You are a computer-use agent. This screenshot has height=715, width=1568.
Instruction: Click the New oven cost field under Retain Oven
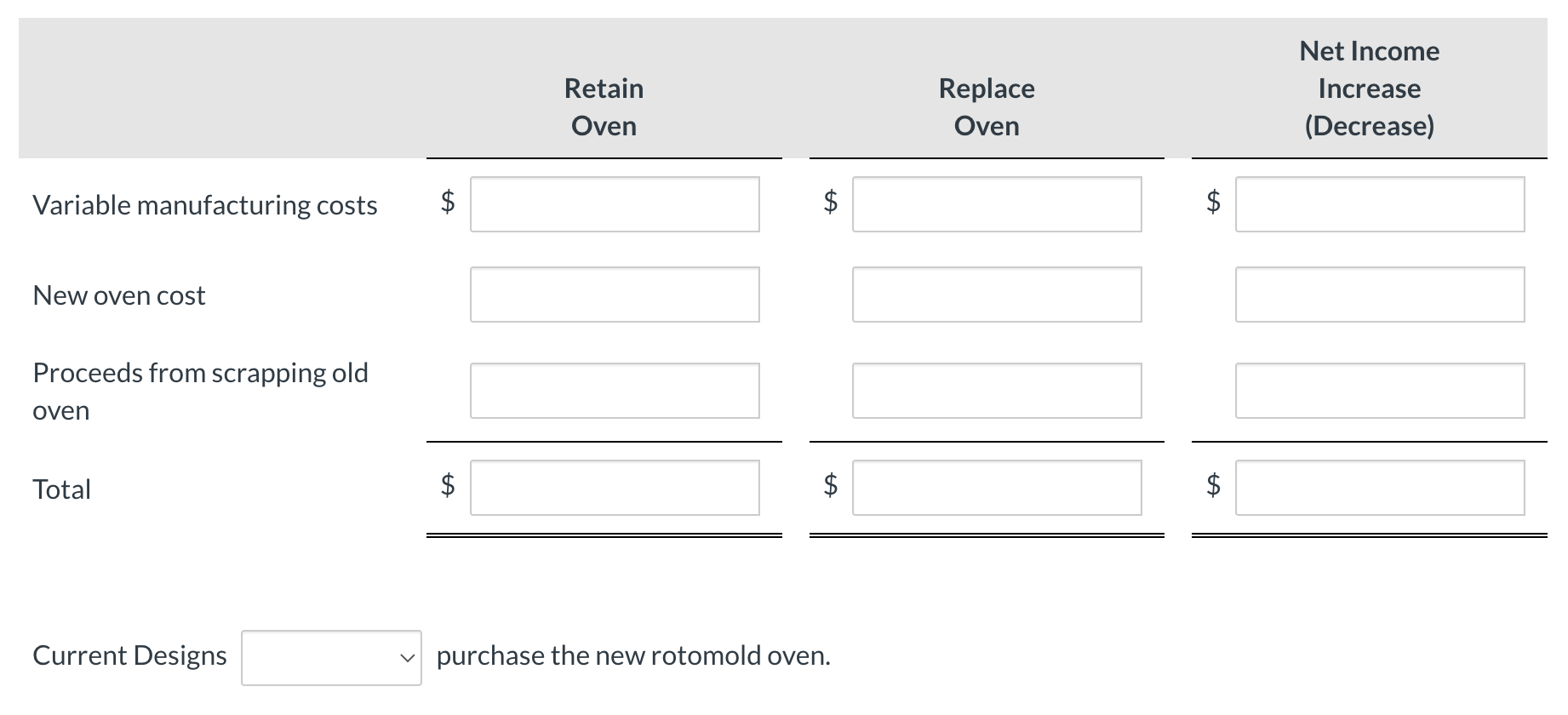coord(614,295)
